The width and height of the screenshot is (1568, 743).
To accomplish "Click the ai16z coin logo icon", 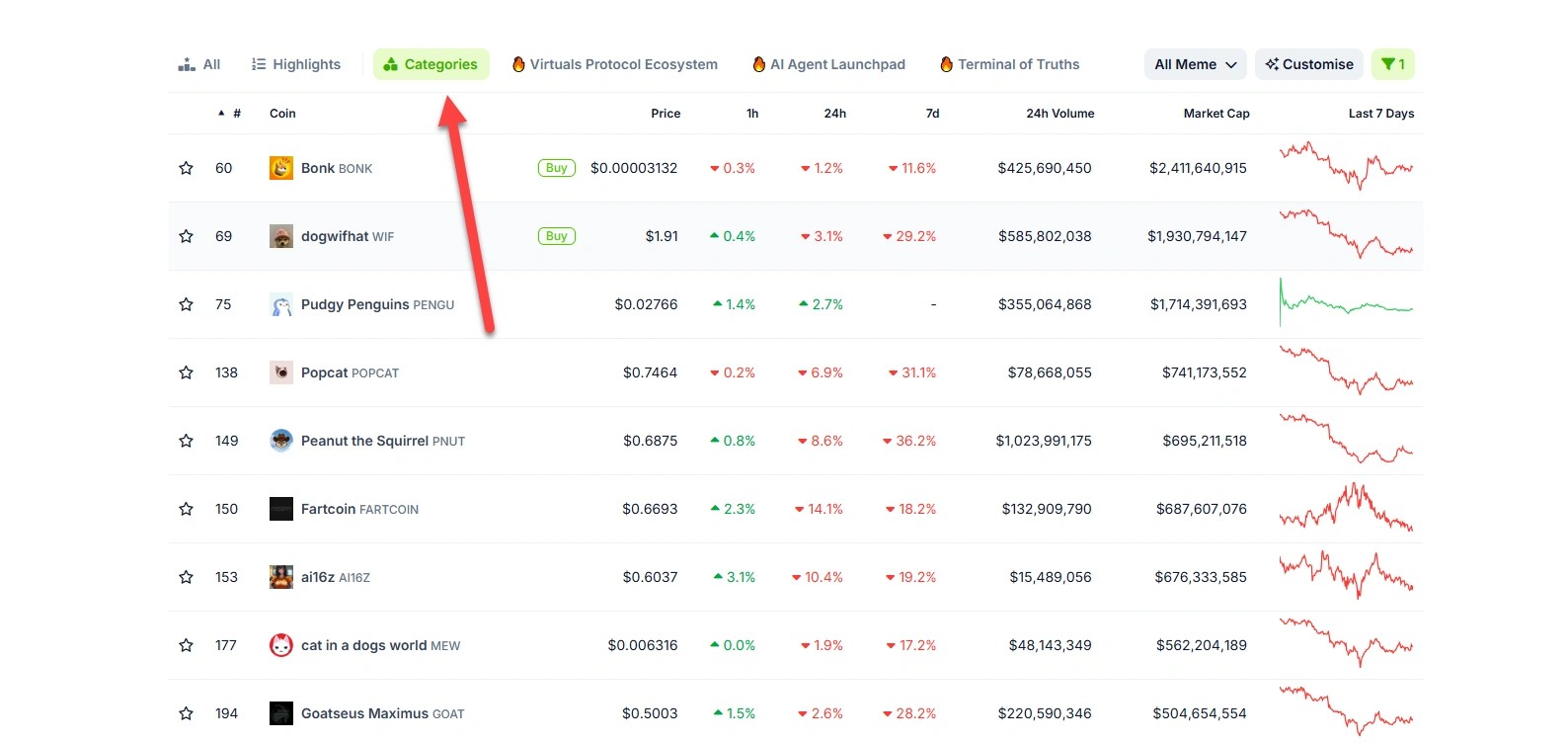I will tap(281, 577).
